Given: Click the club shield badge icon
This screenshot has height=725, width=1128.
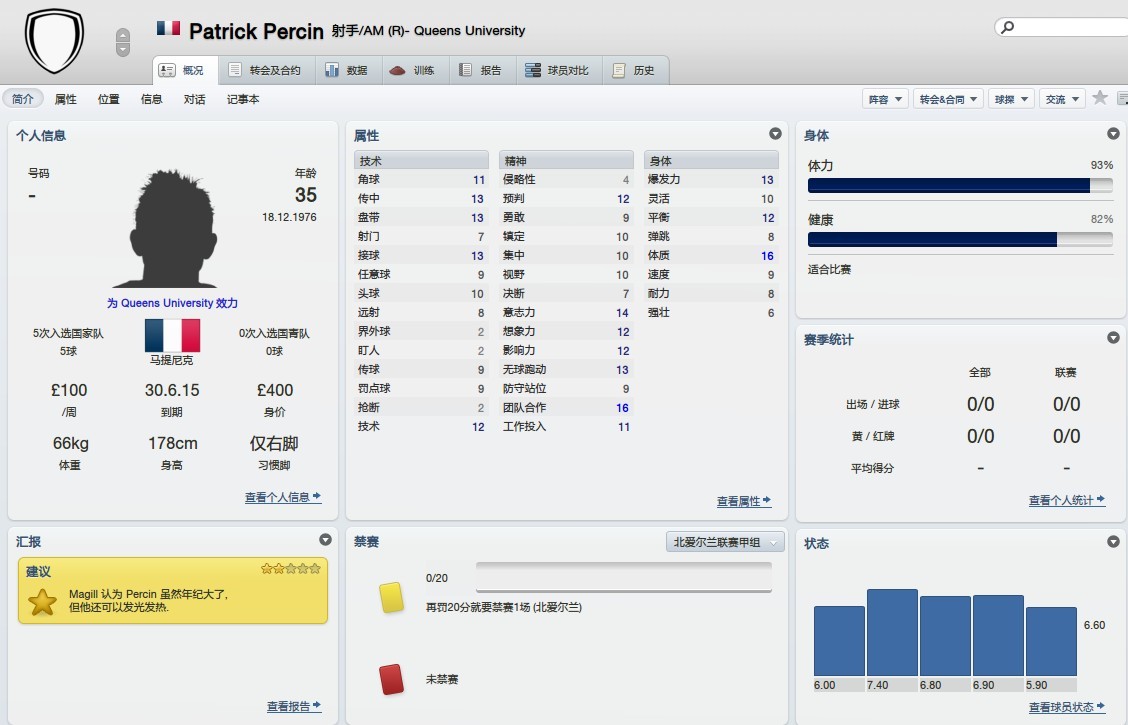Looking at the screenshot, I should click(54, 40).
